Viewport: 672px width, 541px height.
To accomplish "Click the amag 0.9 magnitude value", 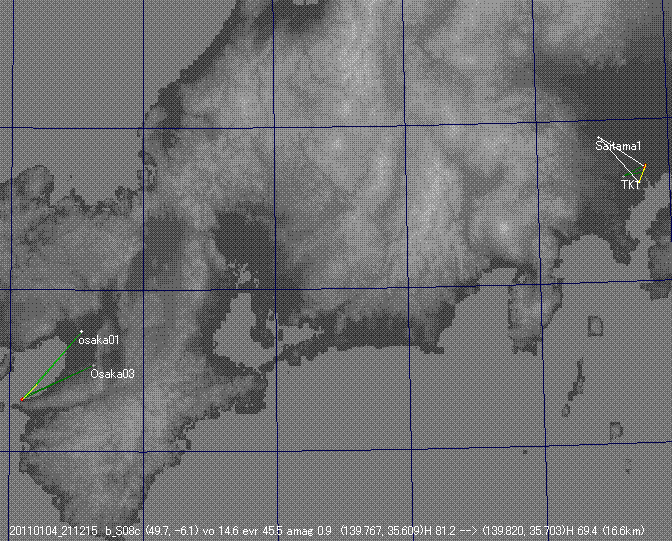I will point(309,531).
